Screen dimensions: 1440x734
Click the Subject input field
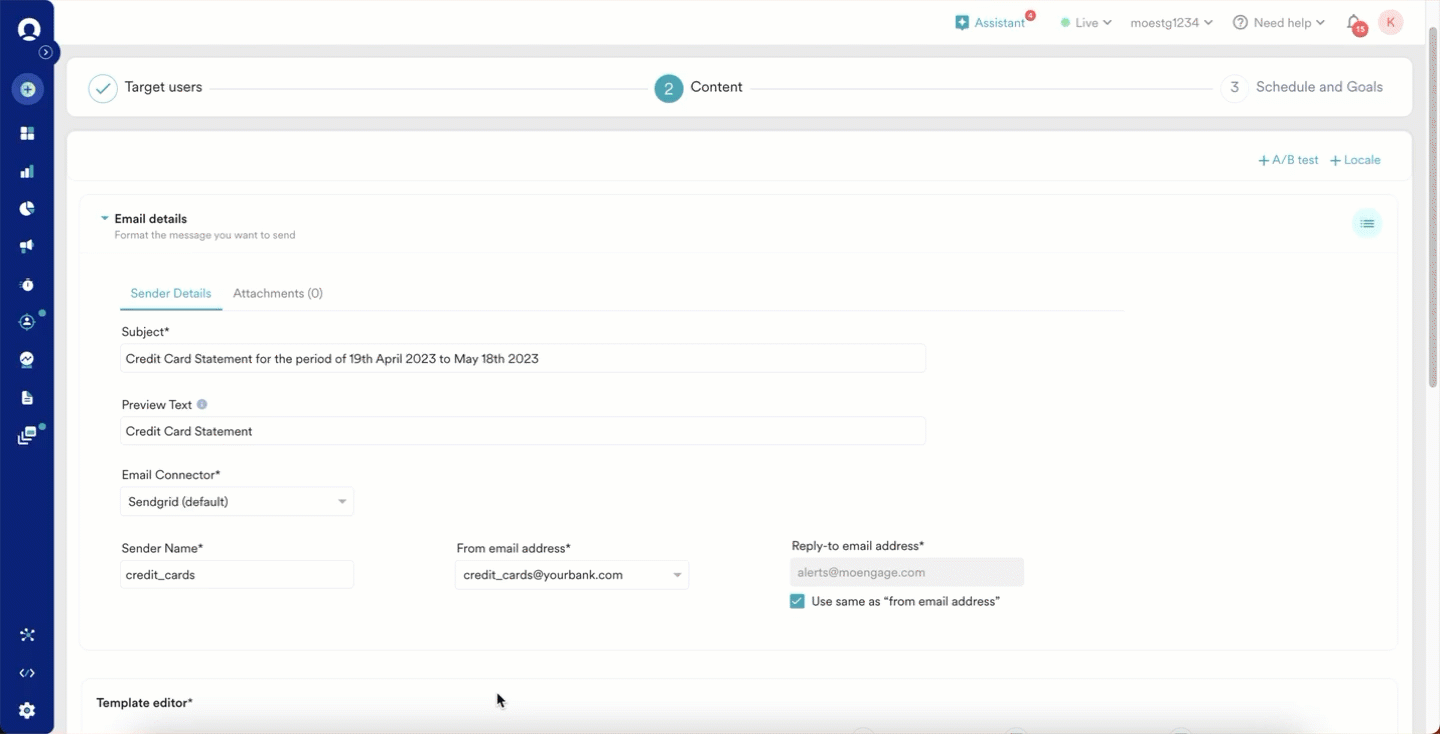(522, 359)
